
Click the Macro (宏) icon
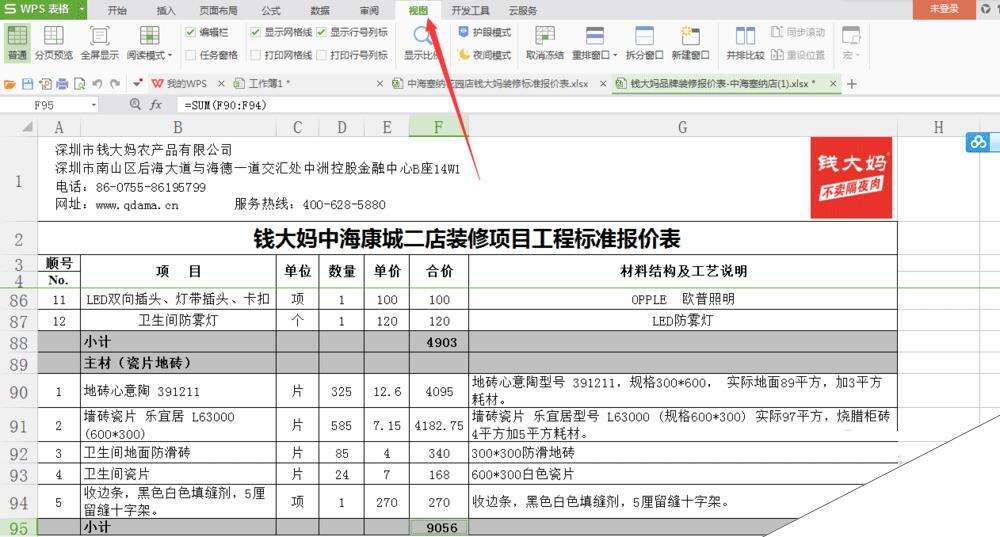pos(851,36)
